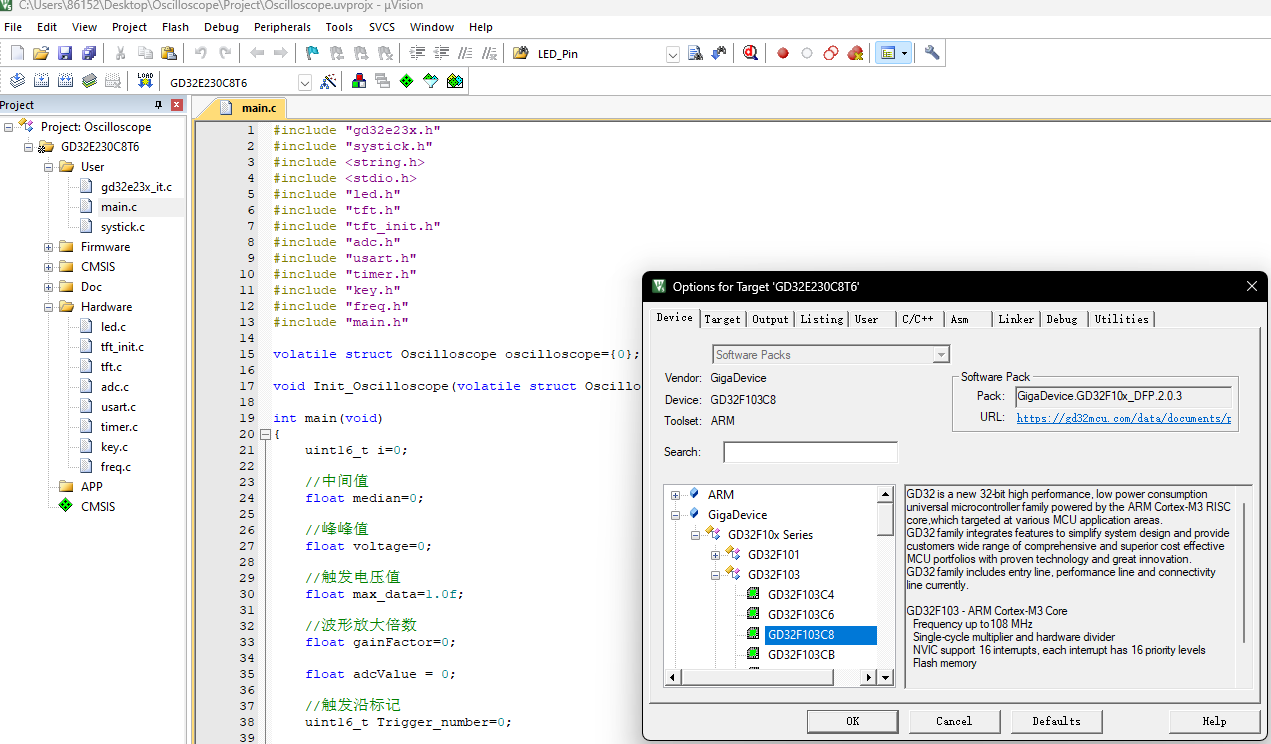Viewport: 1271px width, 744px height.
Task: Expand the GD32F101 device node
Action: tap(715, 555)
